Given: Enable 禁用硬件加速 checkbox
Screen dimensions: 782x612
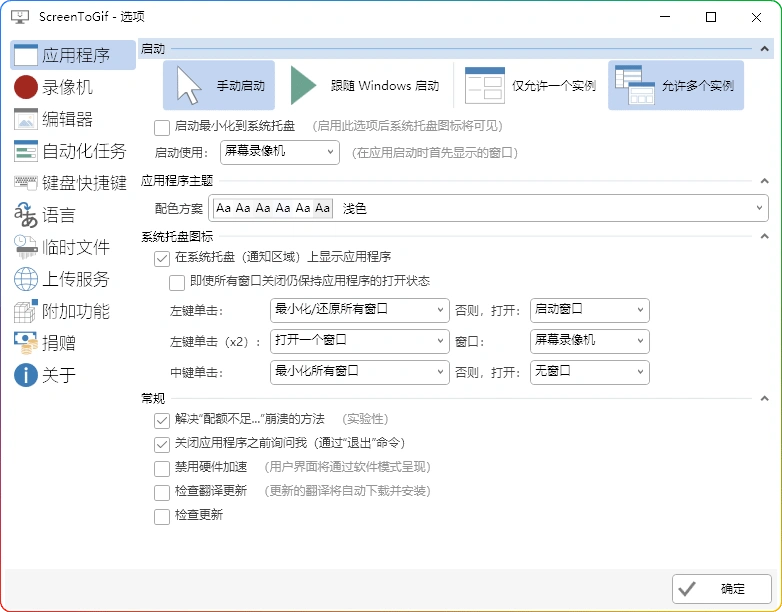Looking at the screenshot, I should pos(162,468).
